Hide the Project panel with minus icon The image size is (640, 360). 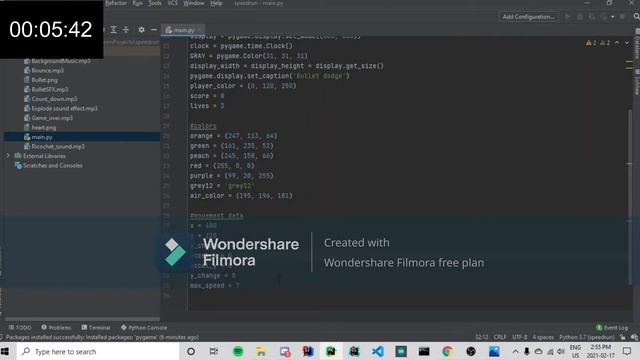[154, 30]
